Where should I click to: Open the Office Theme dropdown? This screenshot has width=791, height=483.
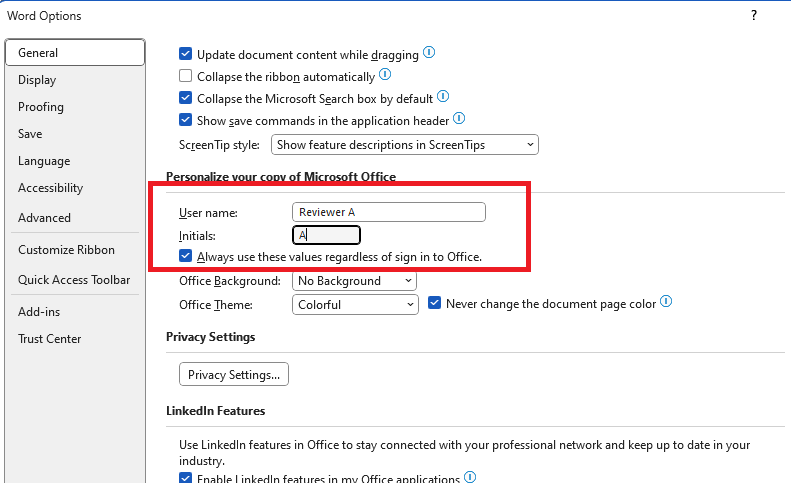355,305
